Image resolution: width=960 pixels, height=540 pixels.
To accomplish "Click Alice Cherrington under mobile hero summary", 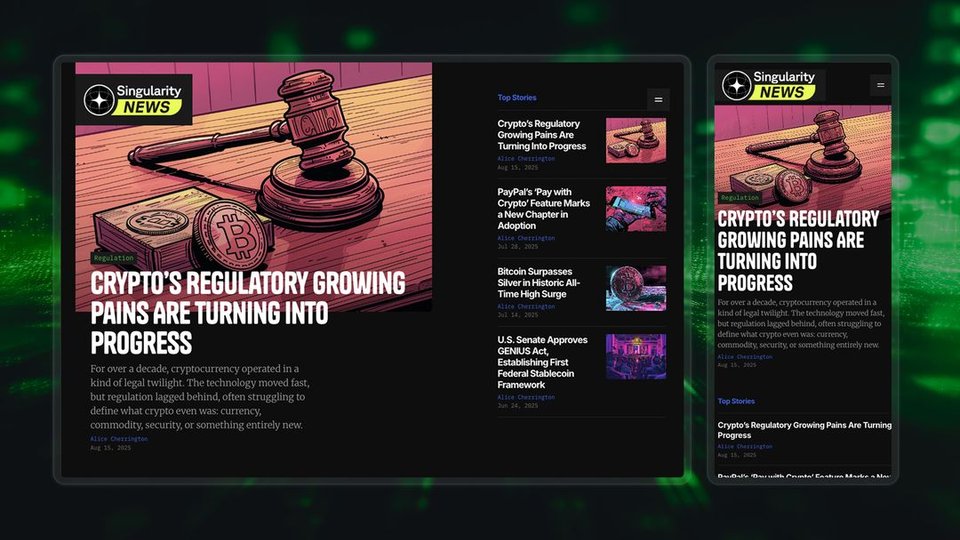I will [x=744, y=356].
